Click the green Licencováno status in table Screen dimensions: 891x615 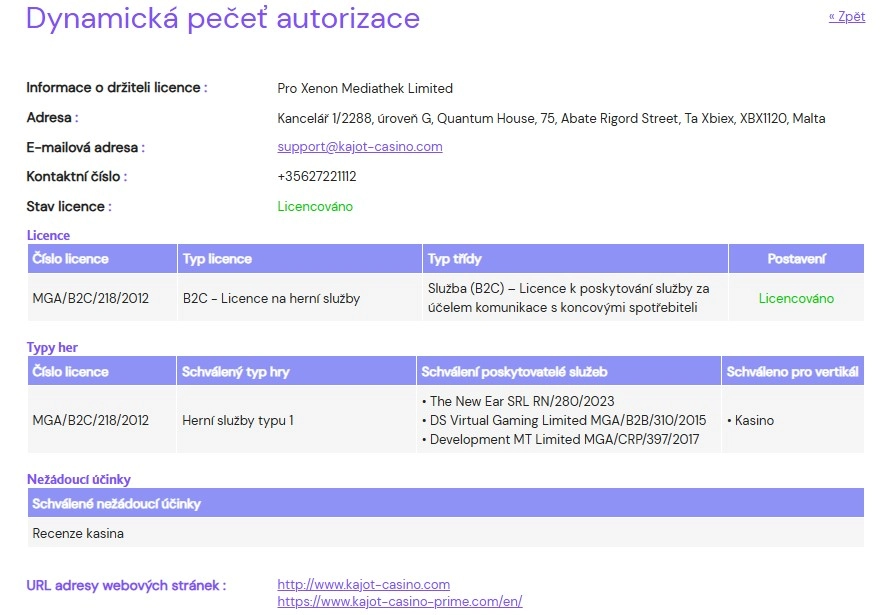click(796, 298)
